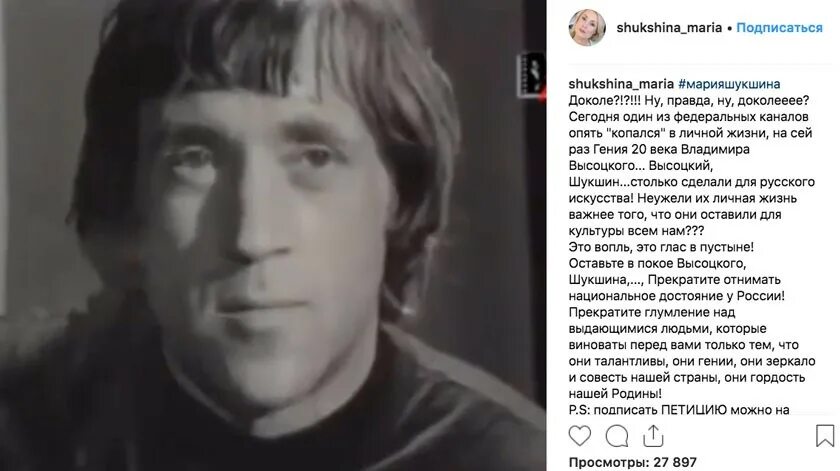Like the post with the heart icon
840x471 pixels.
(580, 436)
